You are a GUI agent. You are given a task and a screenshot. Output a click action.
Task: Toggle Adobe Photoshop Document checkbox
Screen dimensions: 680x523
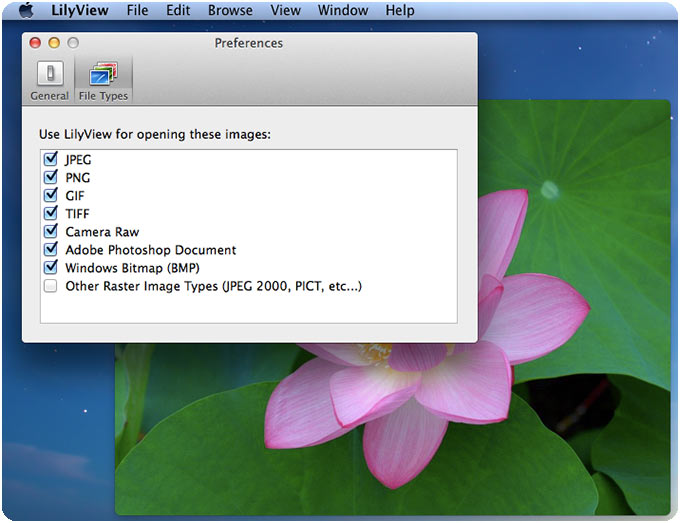pyautogui.click(x=51, y=249)
